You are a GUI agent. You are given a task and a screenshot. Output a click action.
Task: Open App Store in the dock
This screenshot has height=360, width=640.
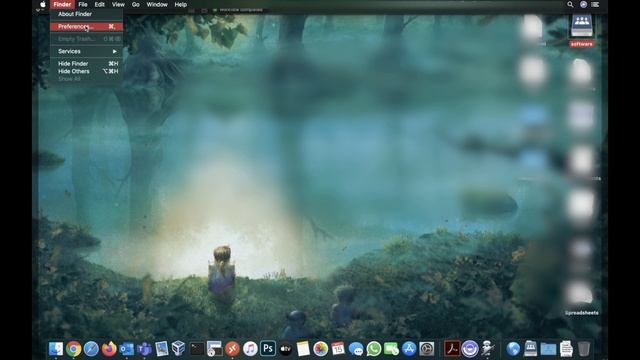click(x=409, y=349)
